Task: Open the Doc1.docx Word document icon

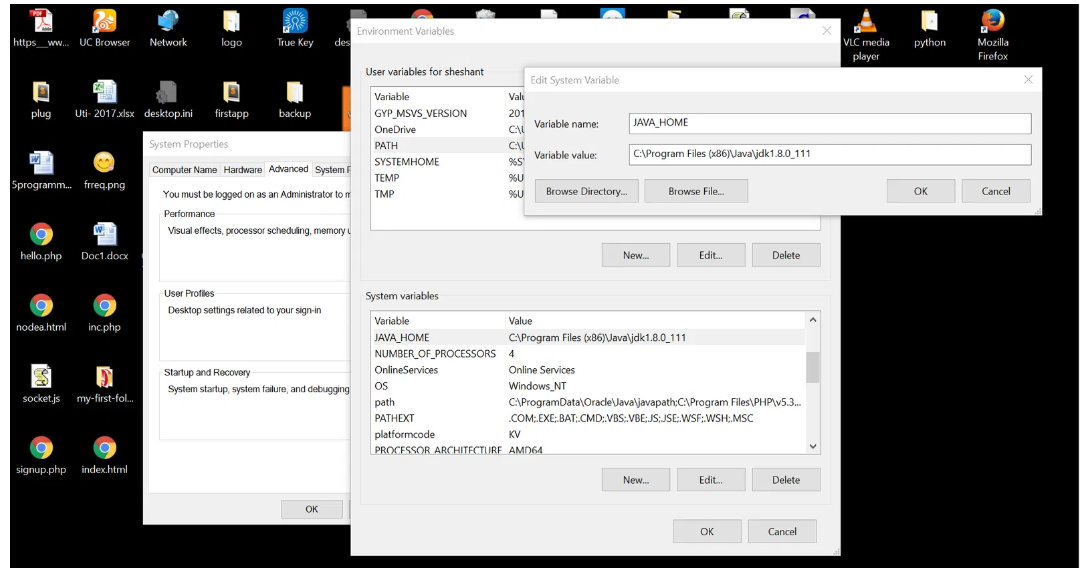Action: pos(104,236)
